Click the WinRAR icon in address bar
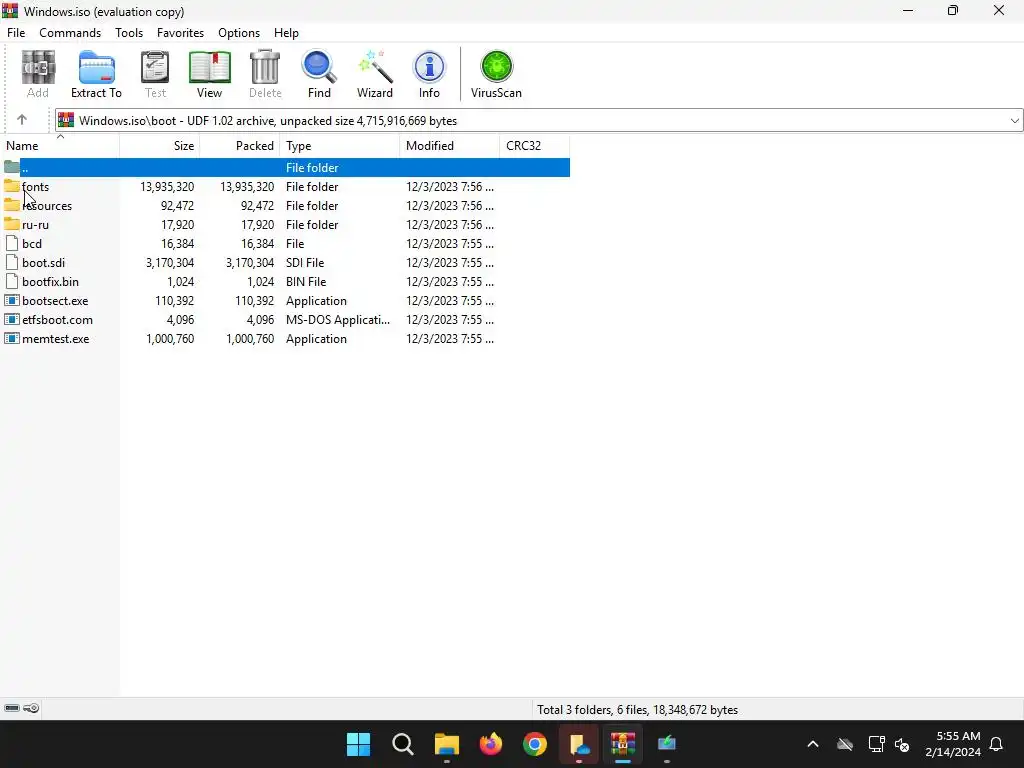 66,120
